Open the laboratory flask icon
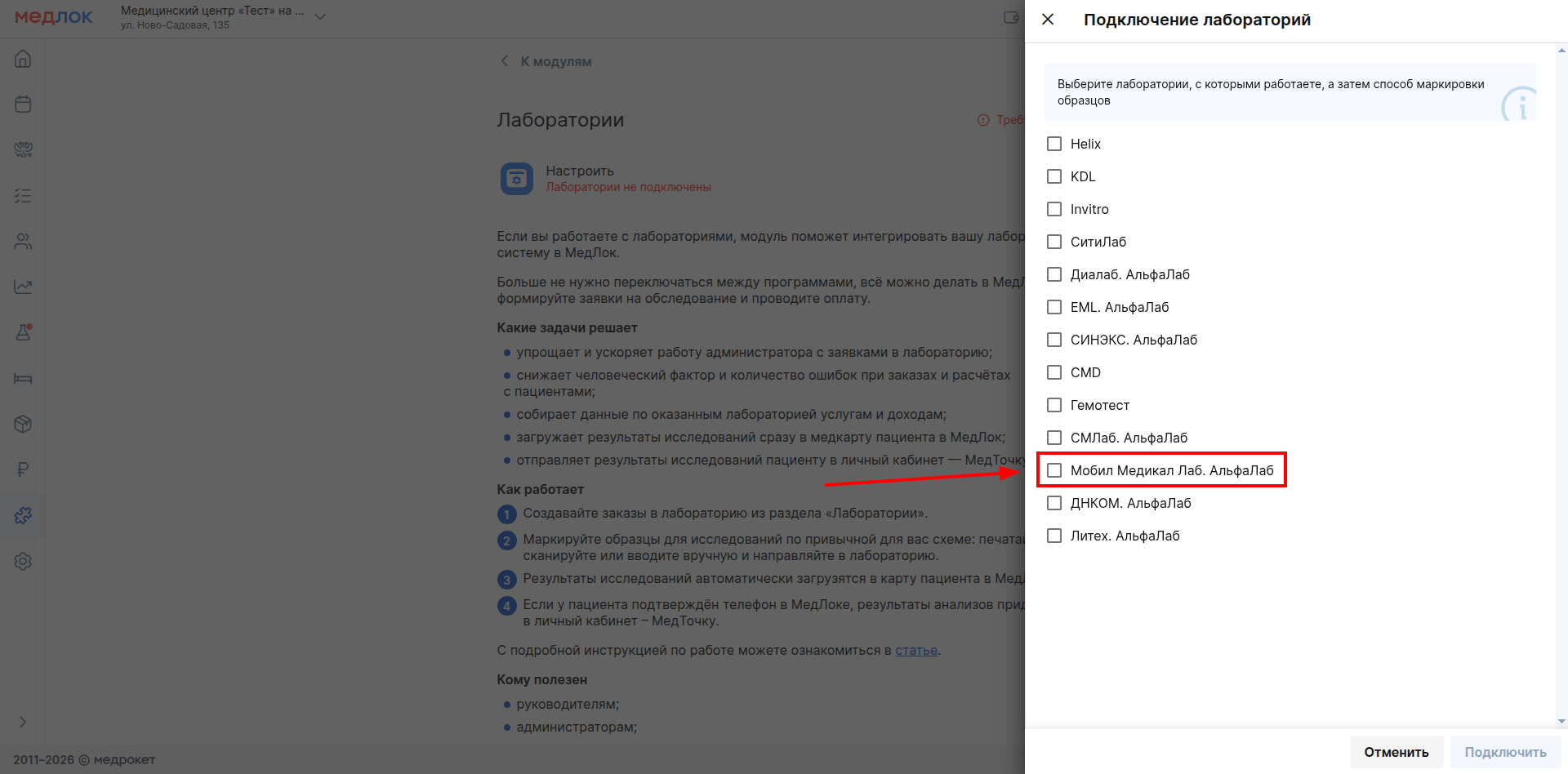Viewport: 1568px width, 774px height. click(x=23, y=333)
